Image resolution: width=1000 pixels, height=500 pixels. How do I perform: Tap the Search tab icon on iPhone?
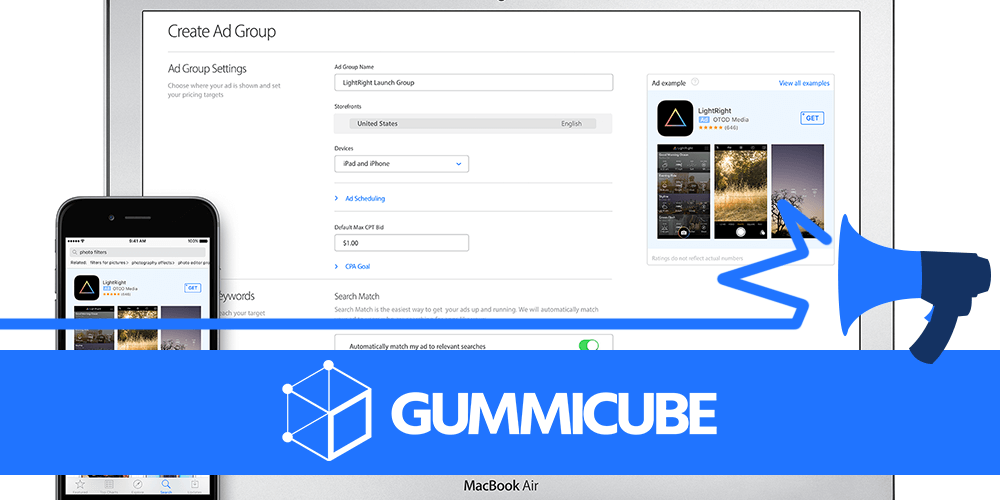point(166,485)
